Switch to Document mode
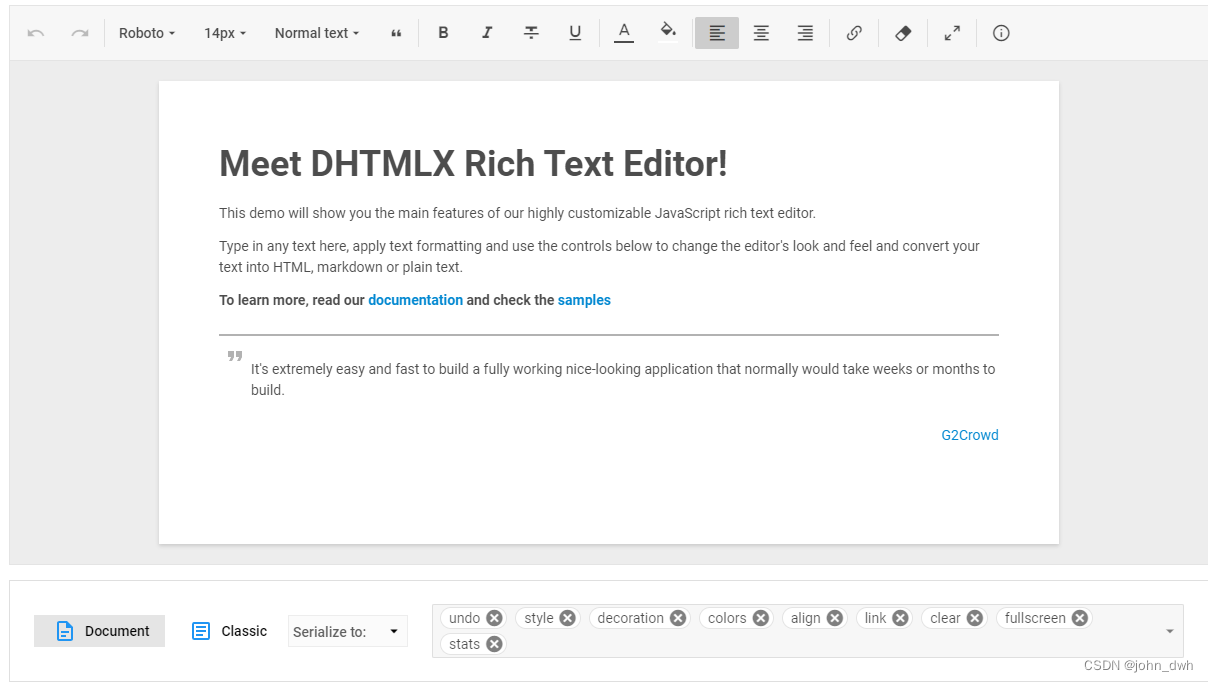Image resolution: width=1208 pixels, height=682 pixels. 99,631
